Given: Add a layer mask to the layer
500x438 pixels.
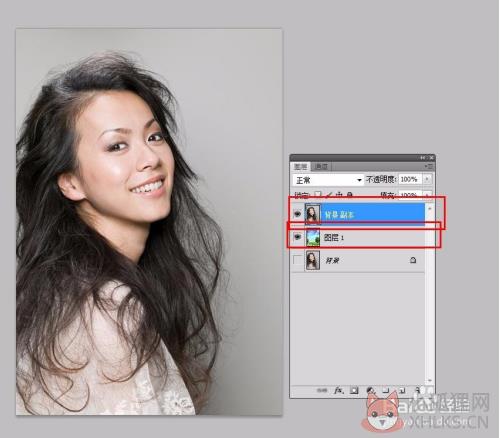Looking at the screenshot, I should point(354,390).
